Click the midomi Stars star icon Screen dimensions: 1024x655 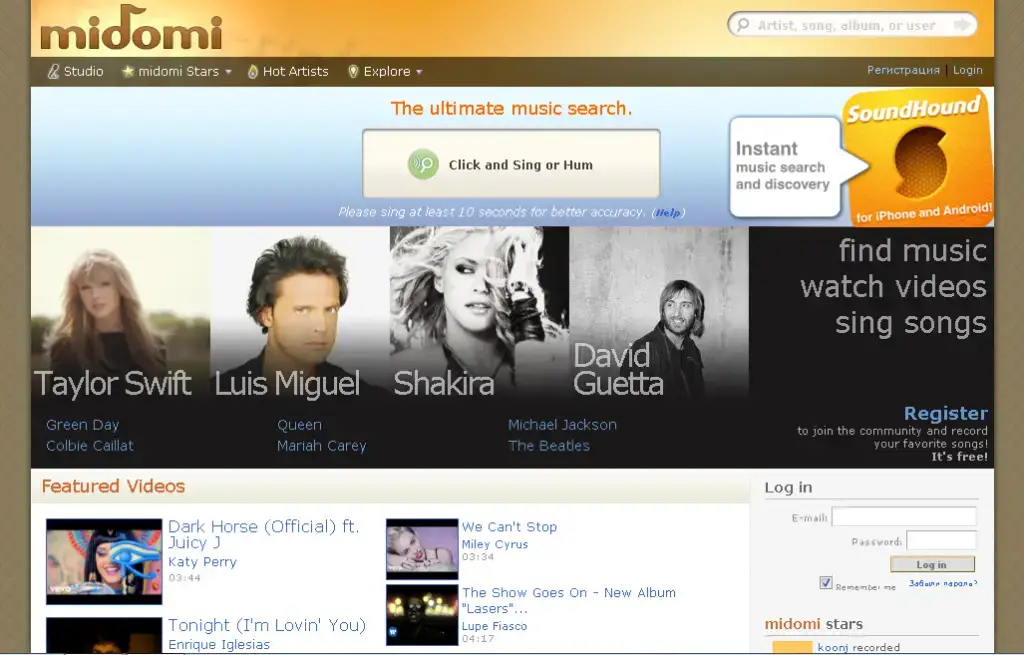point(128,72)
